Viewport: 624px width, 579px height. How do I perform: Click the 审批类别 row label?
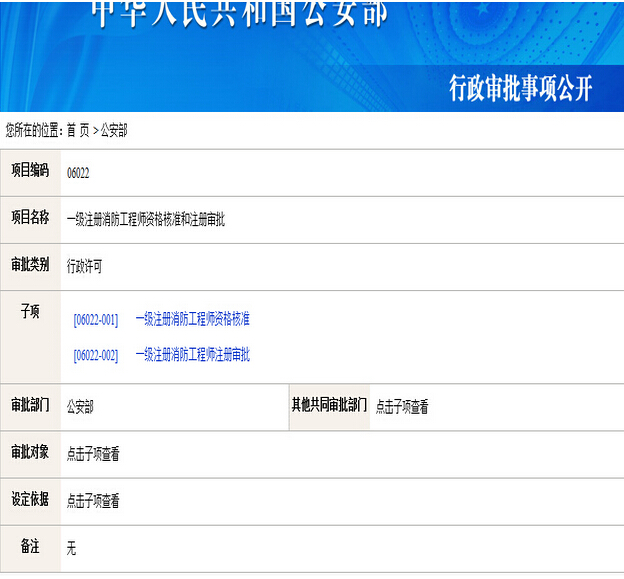click(30, 265)
